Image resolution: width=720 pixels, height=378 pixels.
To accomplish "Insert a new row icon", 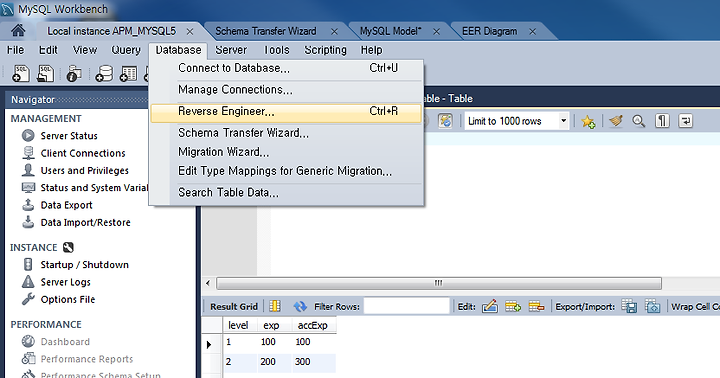I will (513, 306).
